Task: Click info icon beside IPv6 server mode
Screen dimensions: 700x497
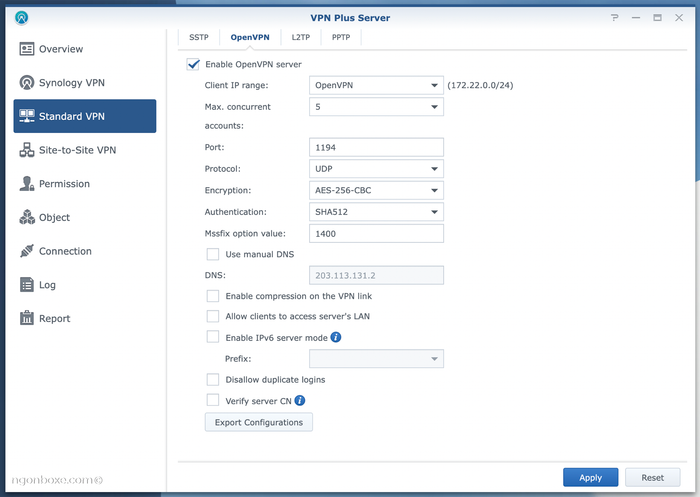Action: 336,337
